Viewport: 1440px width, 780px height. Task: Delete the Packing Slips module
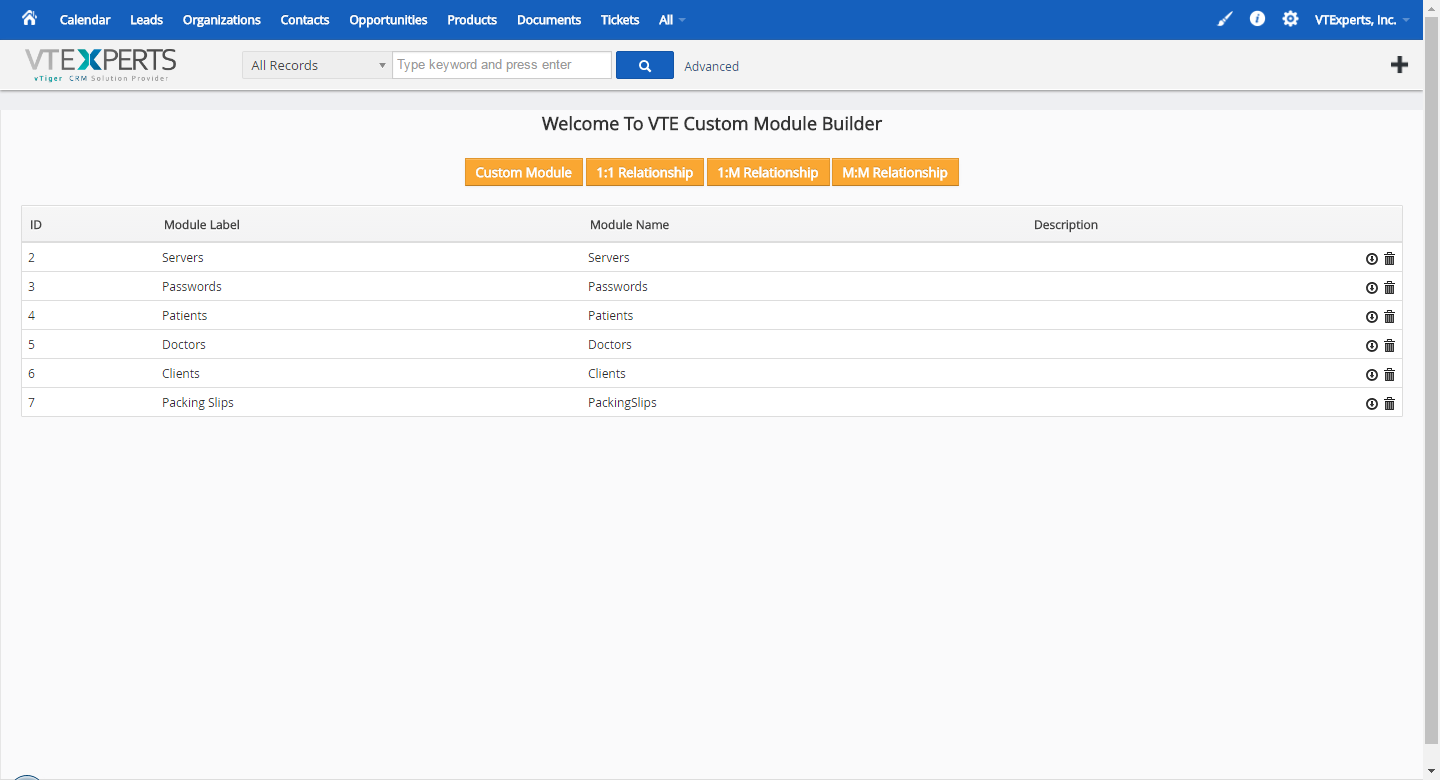coord(1389,404)
